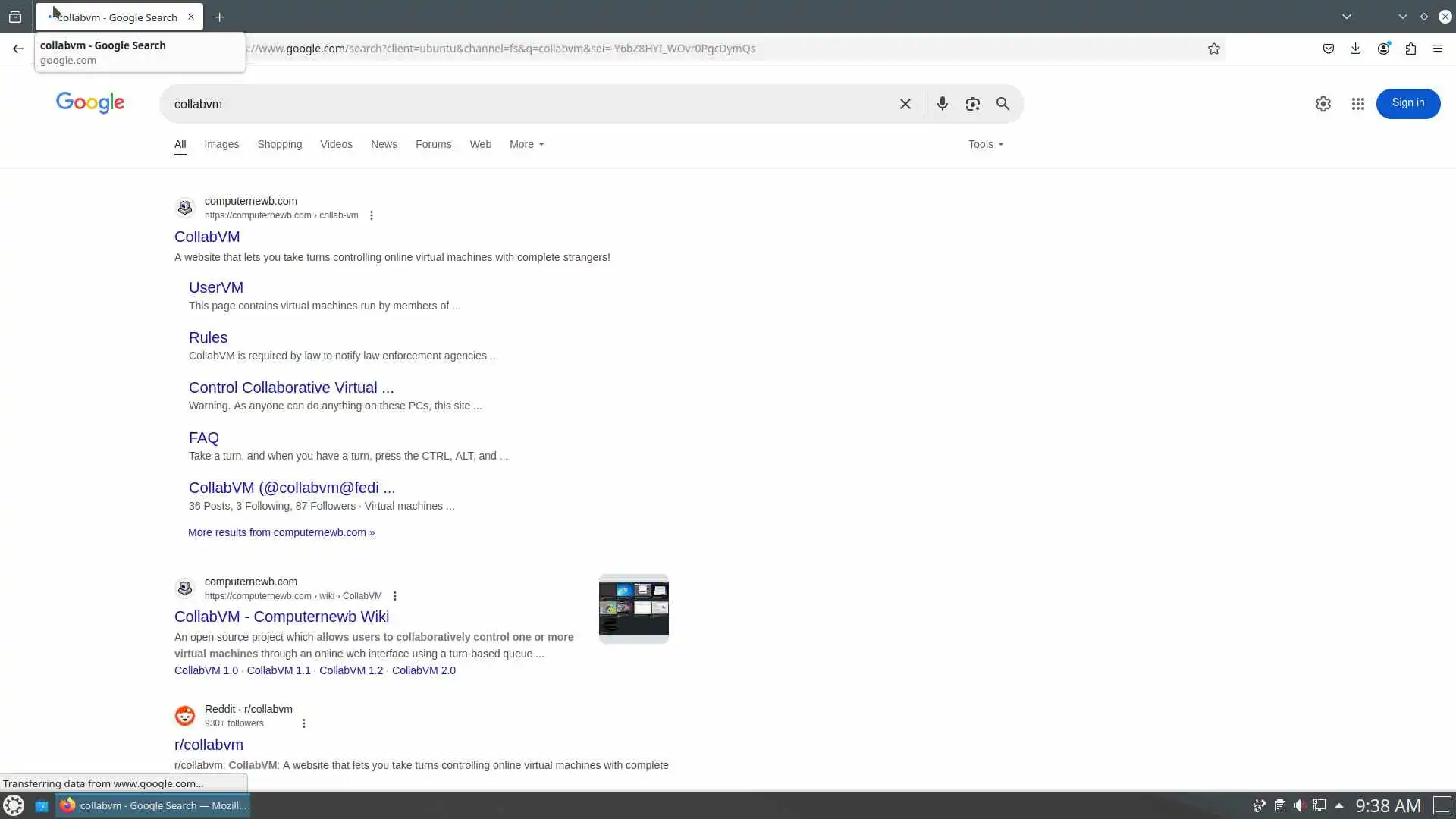Open Google apps grid icon
The image size is (1456, 819).
1357,104
